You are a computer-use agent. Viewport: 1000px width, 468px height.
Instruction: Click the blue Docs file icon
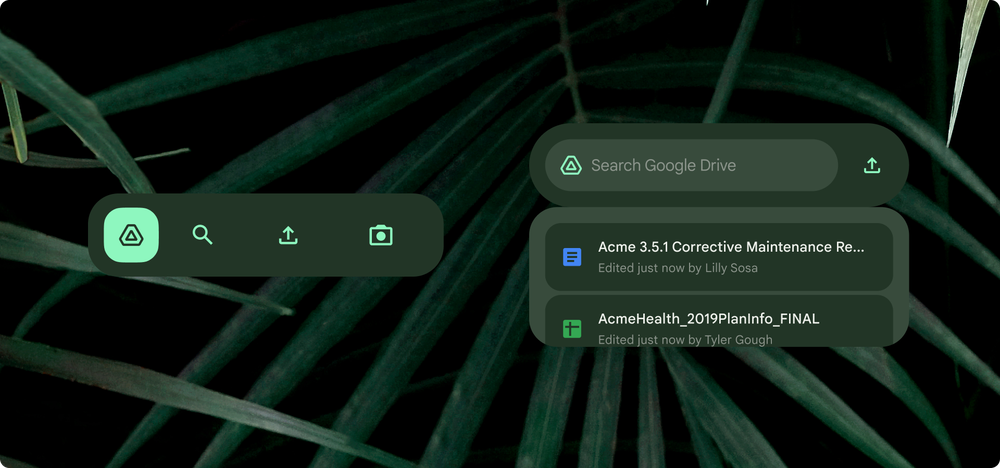point(572,257)
